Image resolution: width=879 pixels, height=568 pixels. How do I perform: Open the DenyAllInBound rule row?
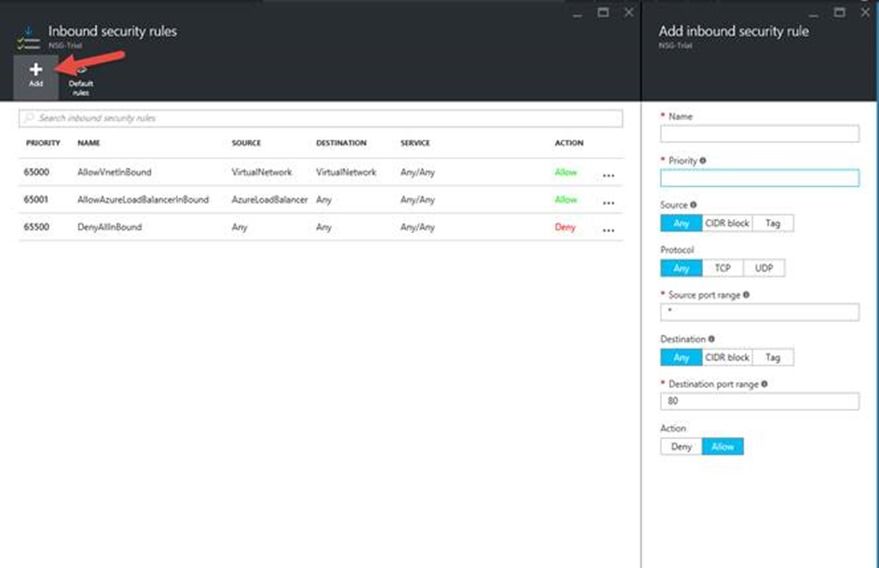321,227
